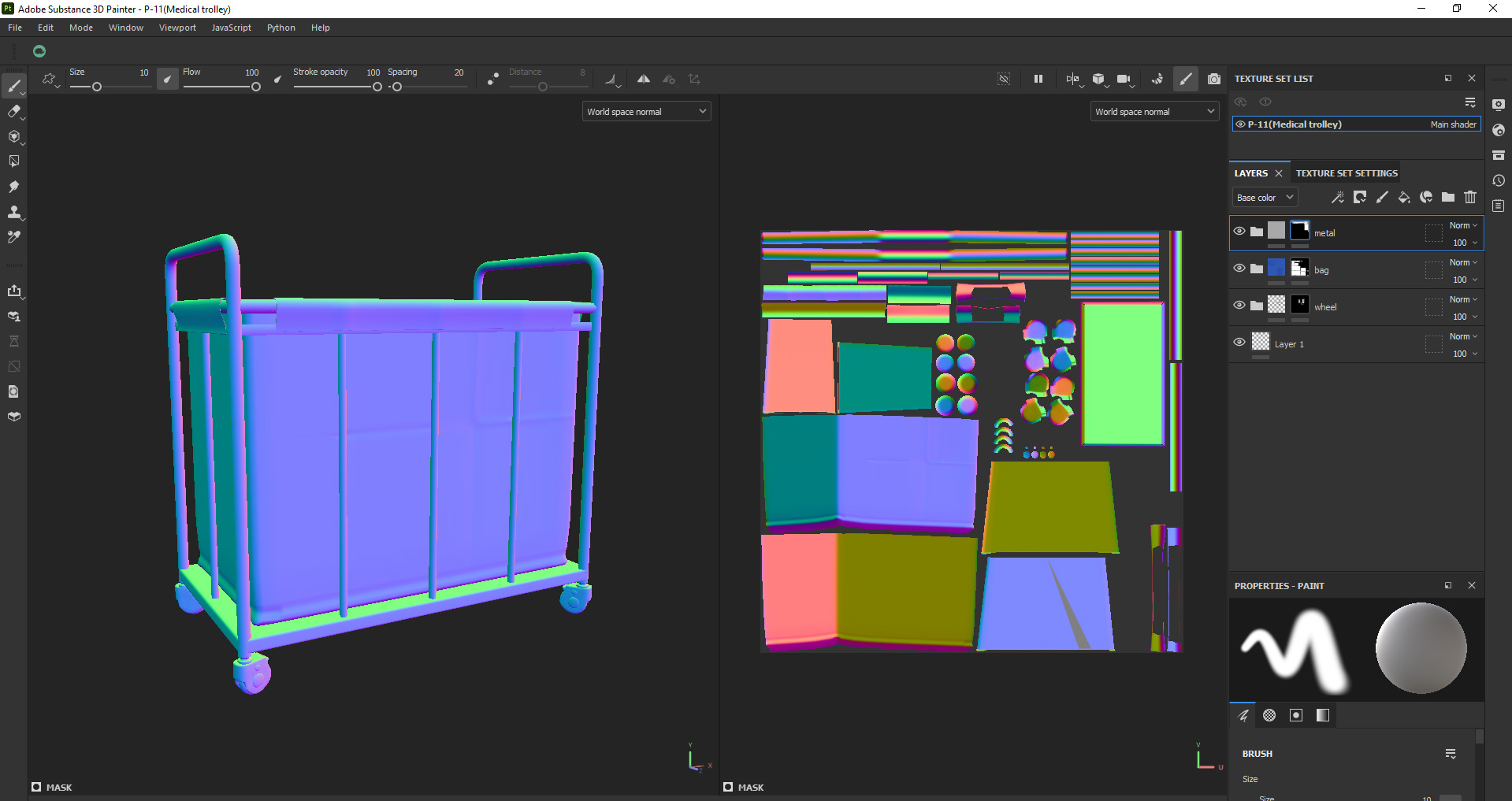This screenshot has width=1512, height=801.
Task: Open the History panel icon
Action: tap(1499, 180)
